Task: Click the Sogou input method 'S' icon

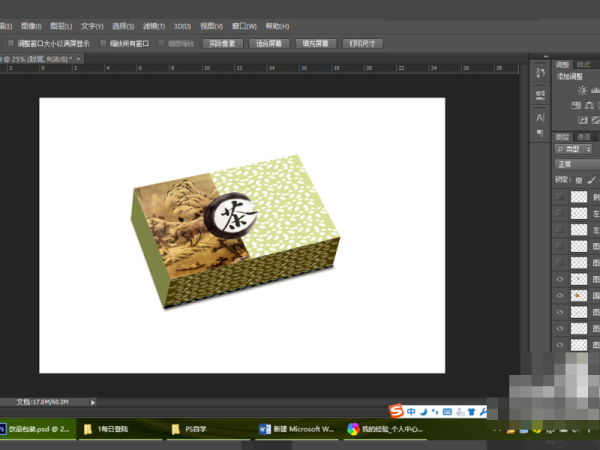Action: (397, 411)
